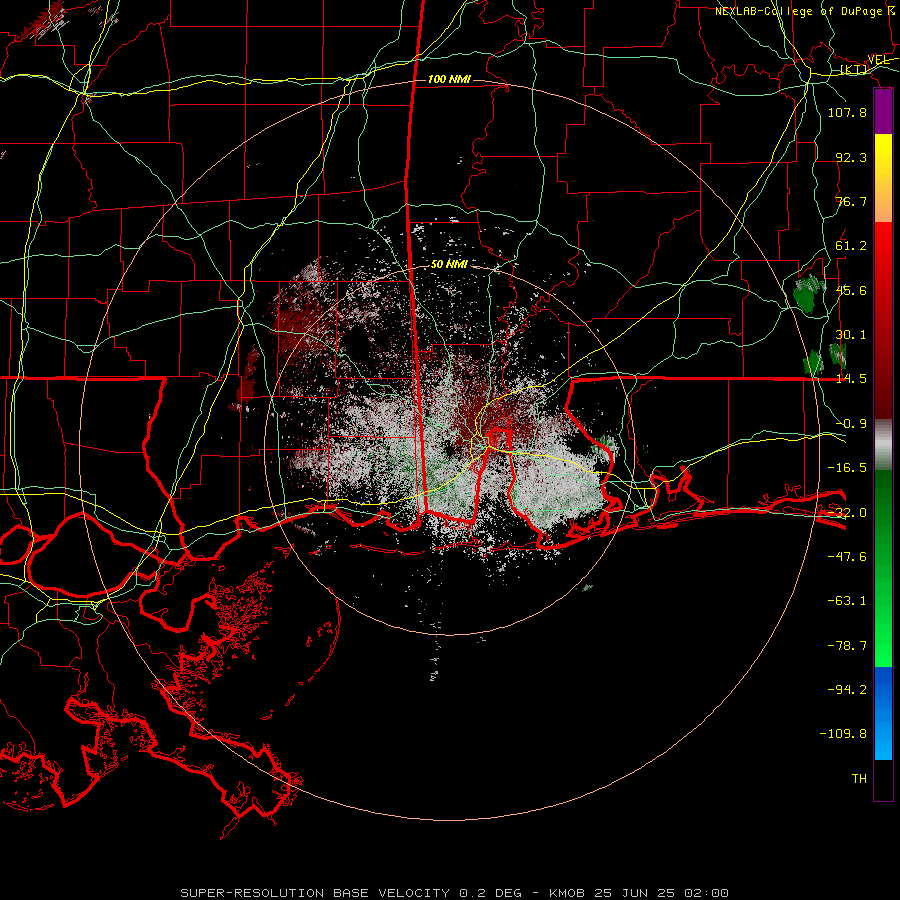Click the blue segment of the color bar

point(883,713)
